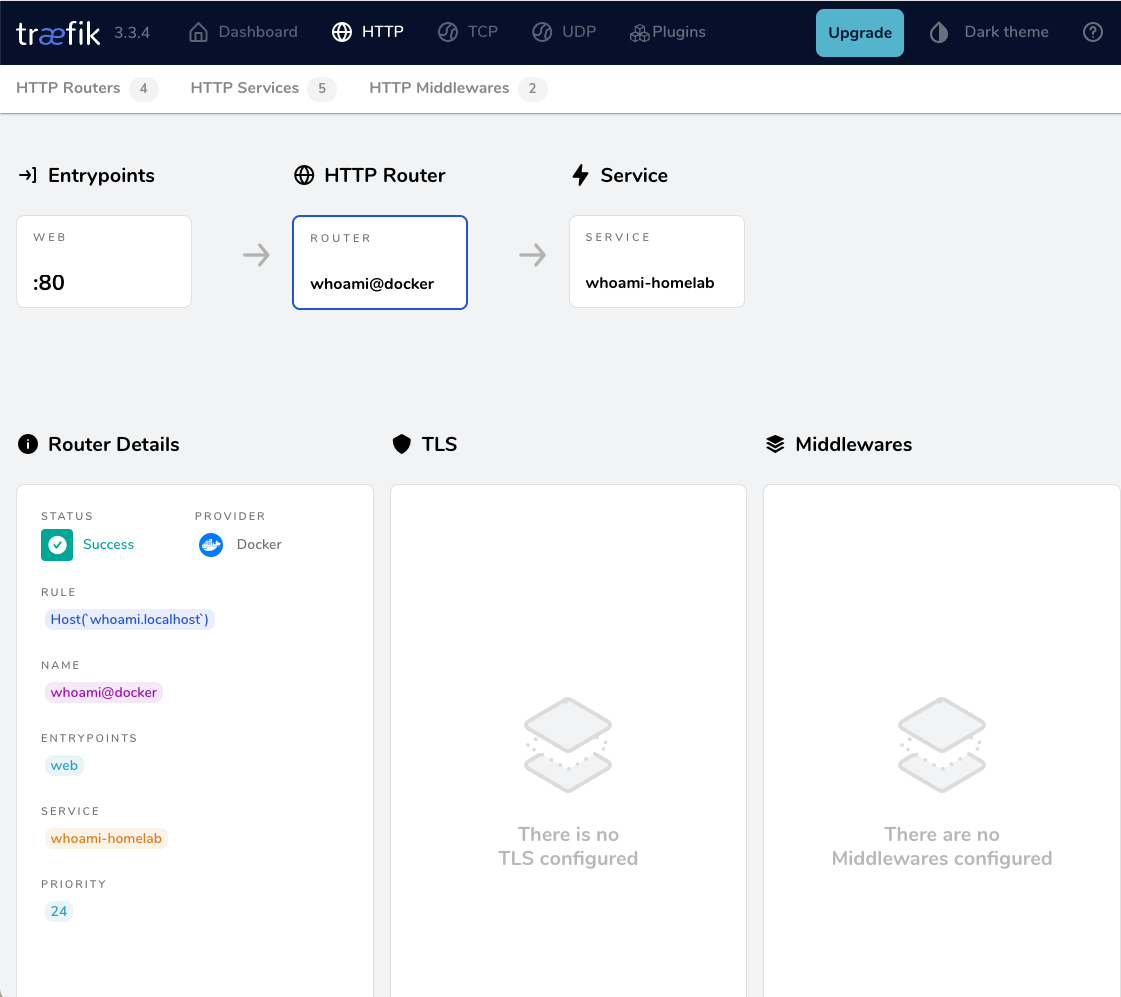Screen dimensions: 1121x997
Task: Click the Host(`whoami.localhost`) rule badge
Action: click(x=129, y=619)
